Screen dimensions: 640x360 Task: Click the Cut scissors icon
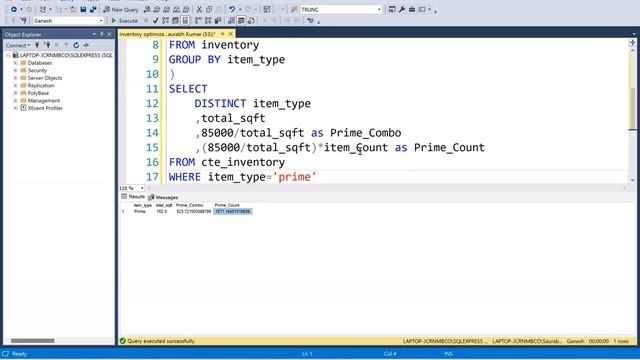click(x=199, y=9)
